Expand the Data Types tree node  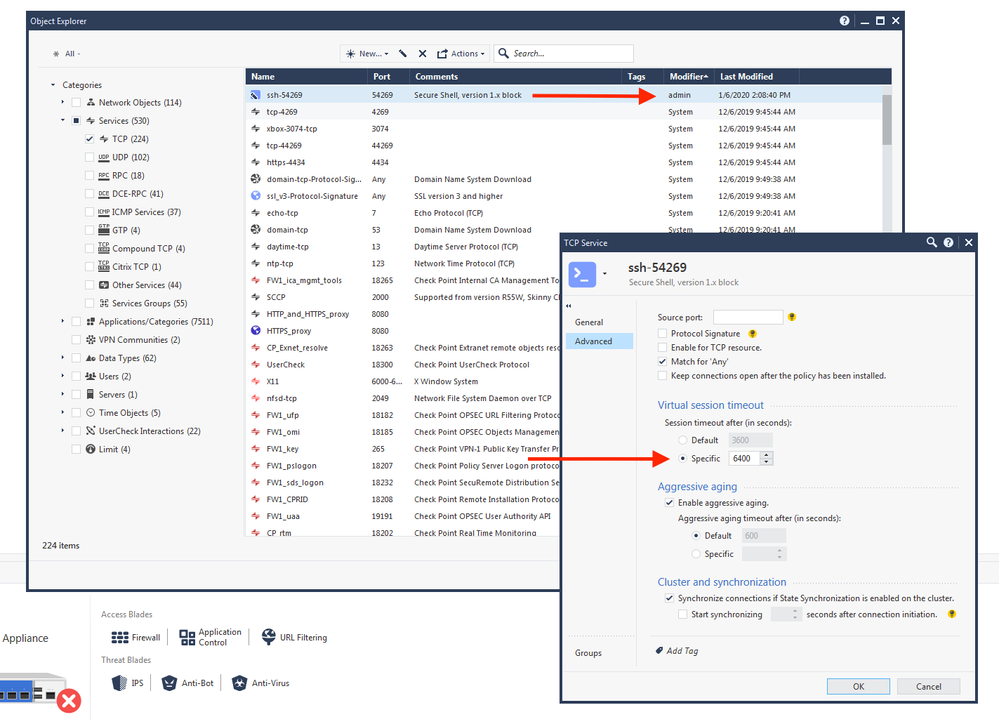tap(62, 358)
